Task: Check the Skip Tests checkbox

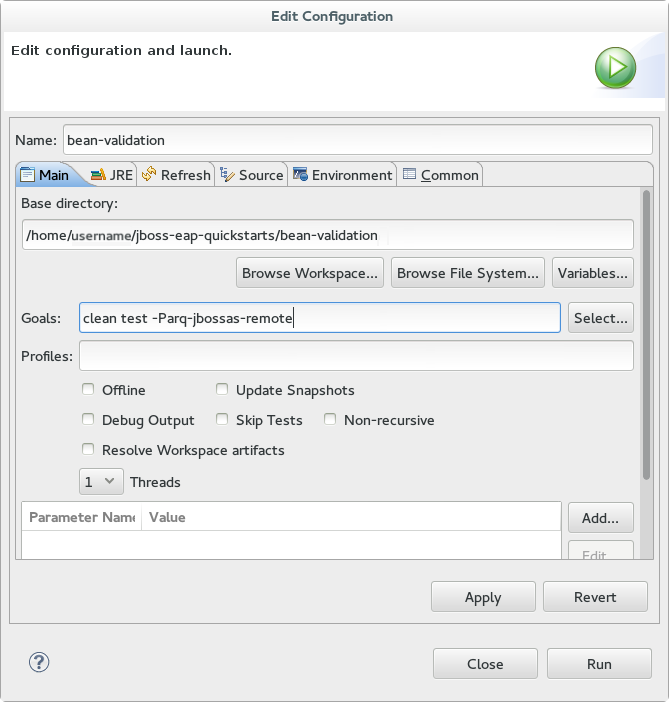Action: click(x=223, y=420)
